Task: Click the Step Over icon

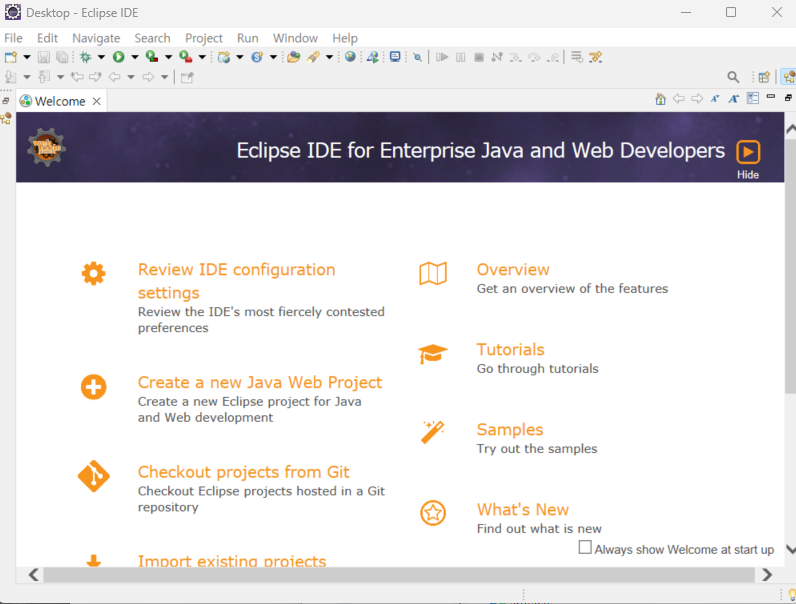Action: (x=534, y=57)
